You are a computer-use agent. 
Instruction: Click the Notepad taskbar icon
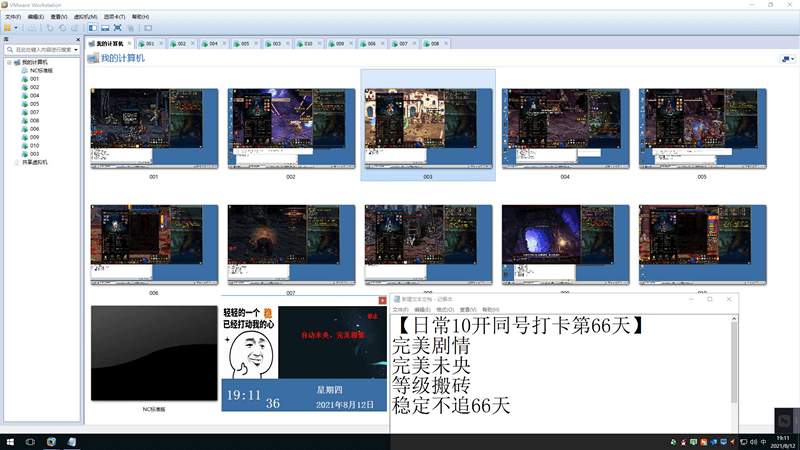[71, 442]
